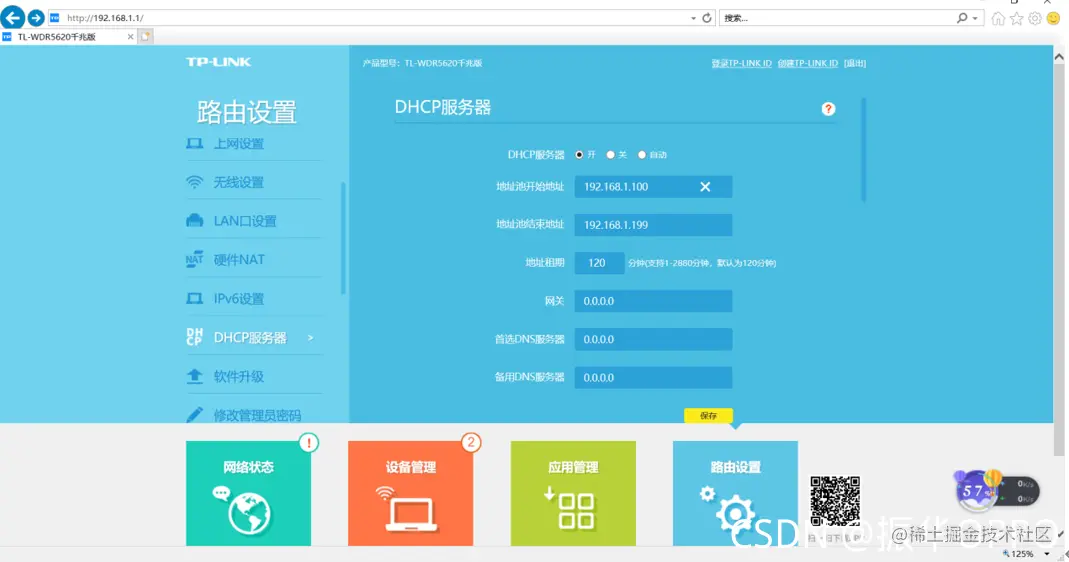
Task: Click the DHCP panel scrollbar thumb
Action: click(863, 150)
